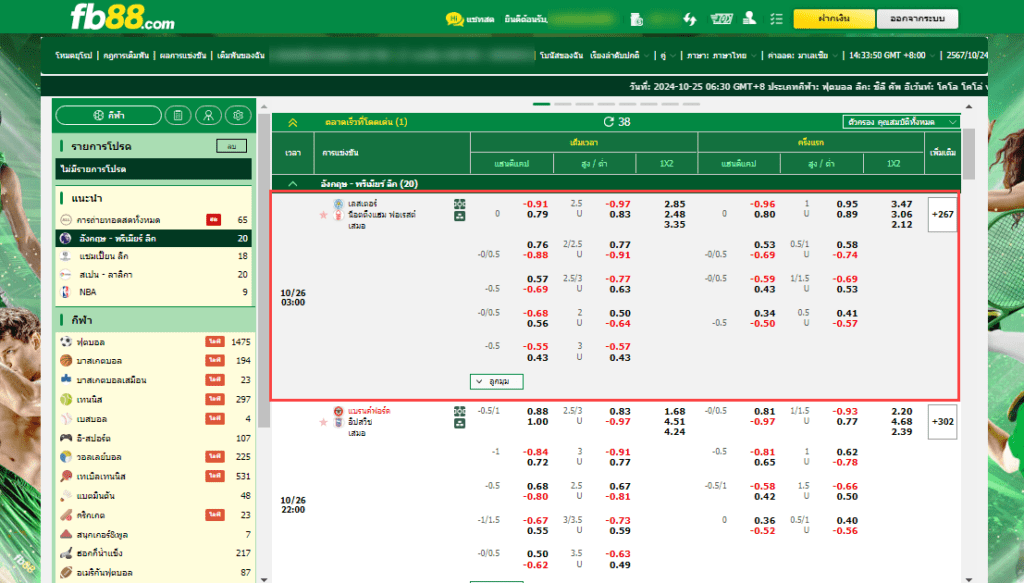Click the Leicester team crest icon
The image size is (1024, 583).
pyautogui.click(x=338, y=204)
